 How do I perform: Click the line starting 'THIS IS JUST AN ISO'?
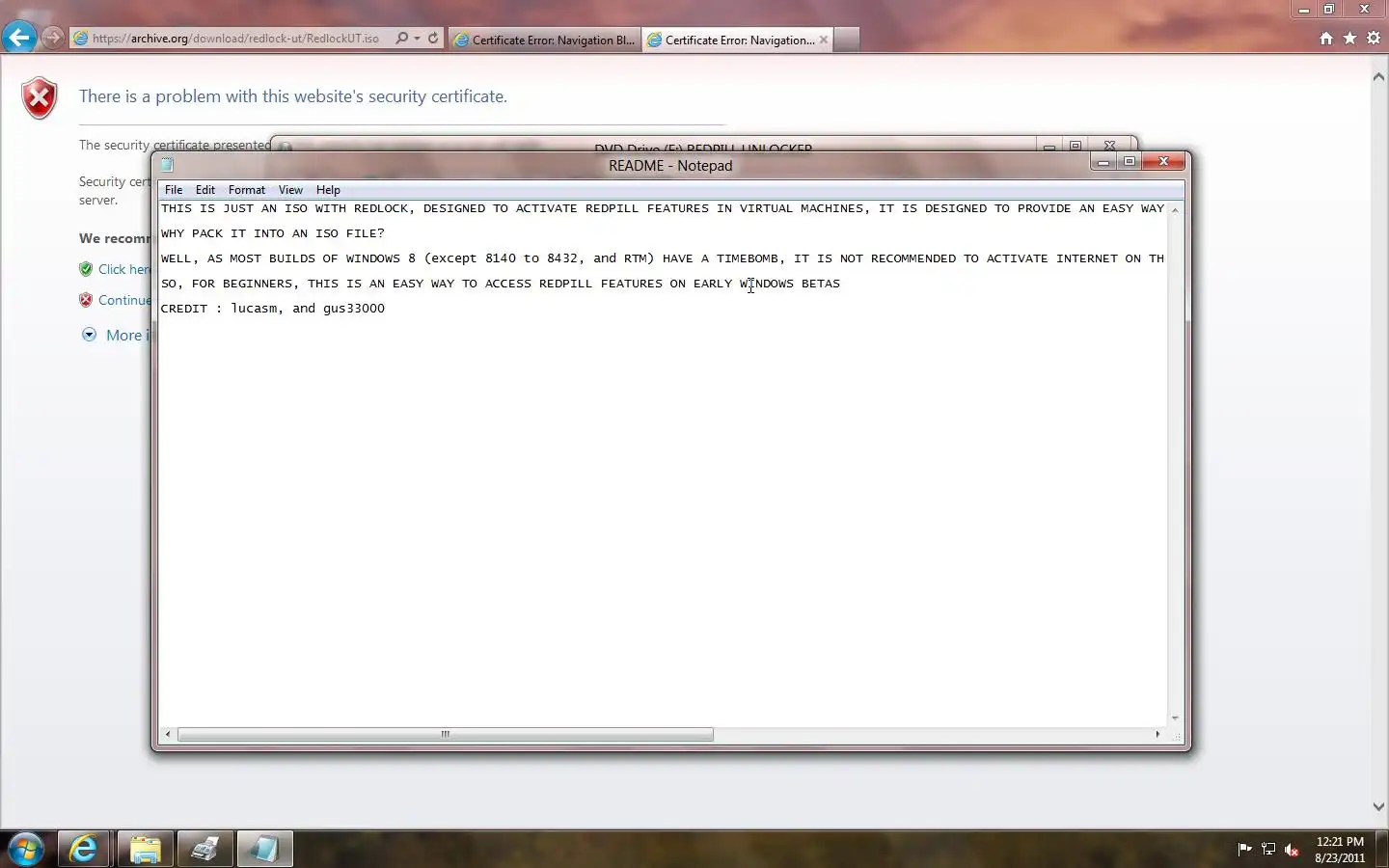point(663,208)
